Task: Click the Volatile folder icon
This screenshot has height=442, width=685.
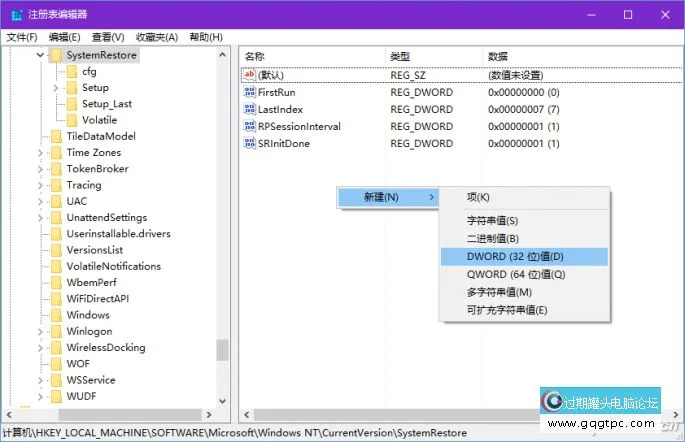Action: [x=72, y=120]
